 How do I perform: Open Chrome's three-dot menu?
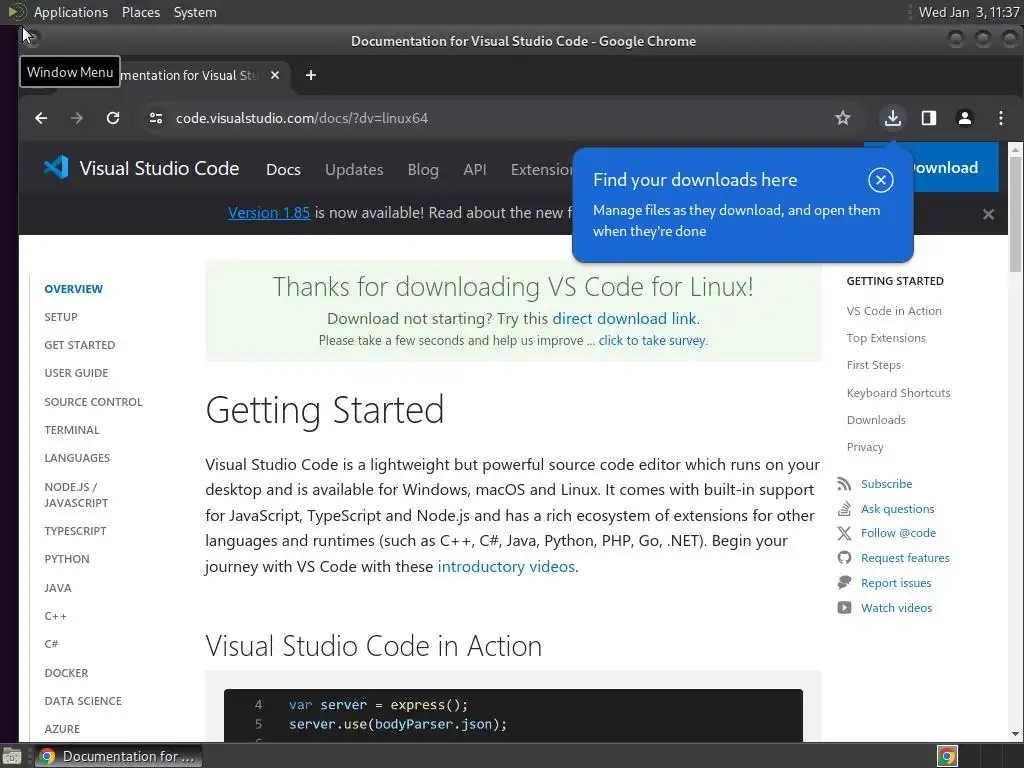(x=1000, y=118)
